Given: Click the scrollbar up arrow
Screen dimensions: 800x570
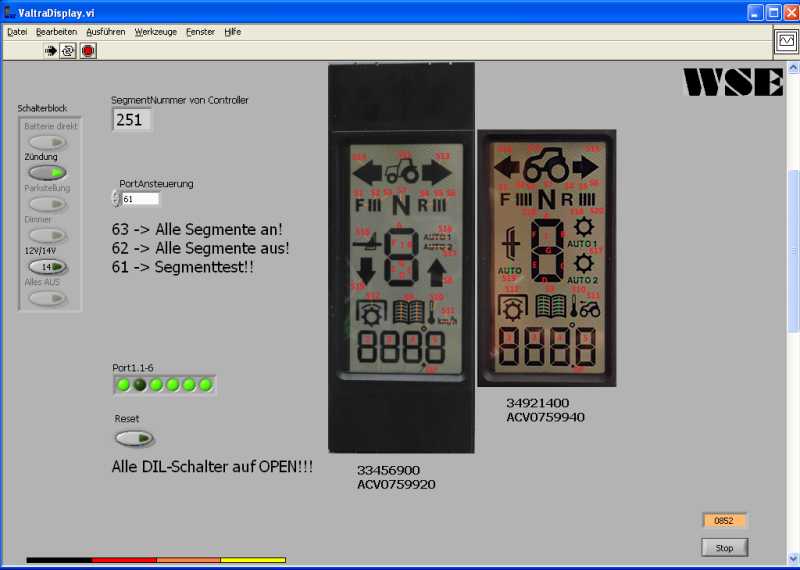Looking at the screenshot, I should 794,67.
